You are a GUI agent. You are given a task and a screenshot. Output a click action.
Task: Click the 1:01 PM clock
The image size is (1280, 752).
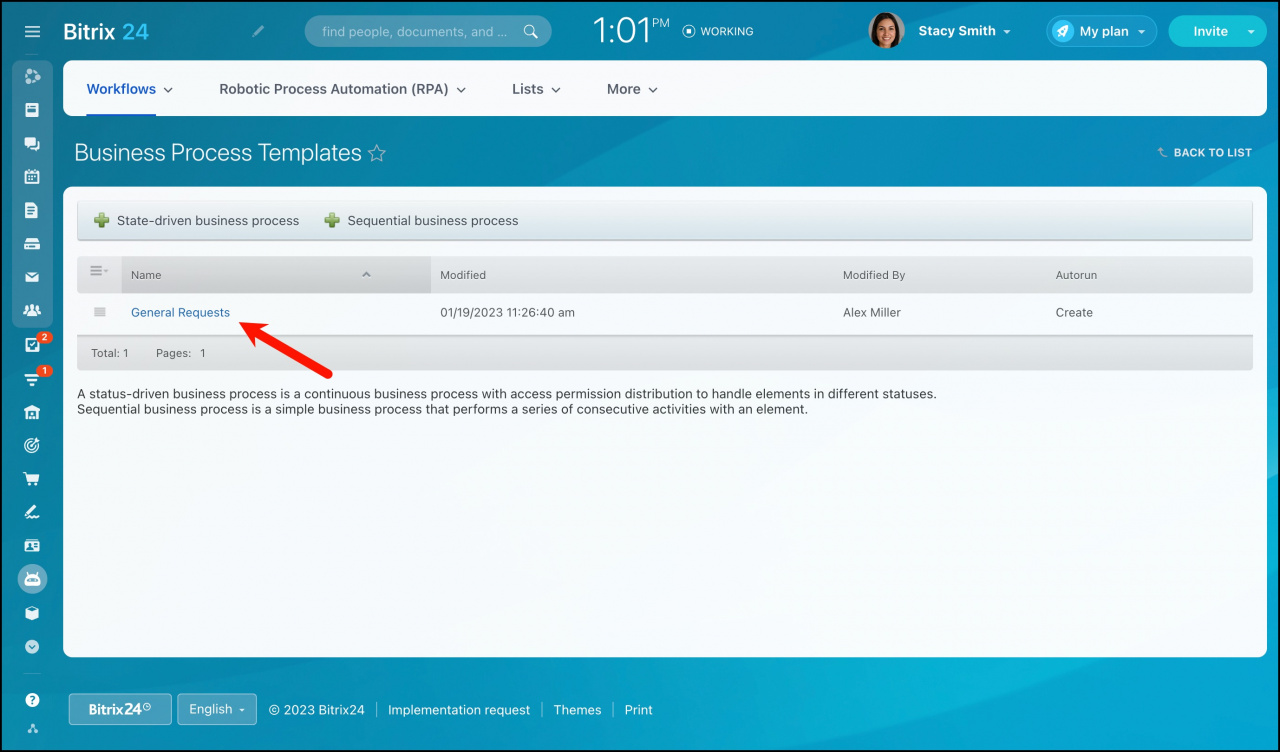(x=631, y=31)
